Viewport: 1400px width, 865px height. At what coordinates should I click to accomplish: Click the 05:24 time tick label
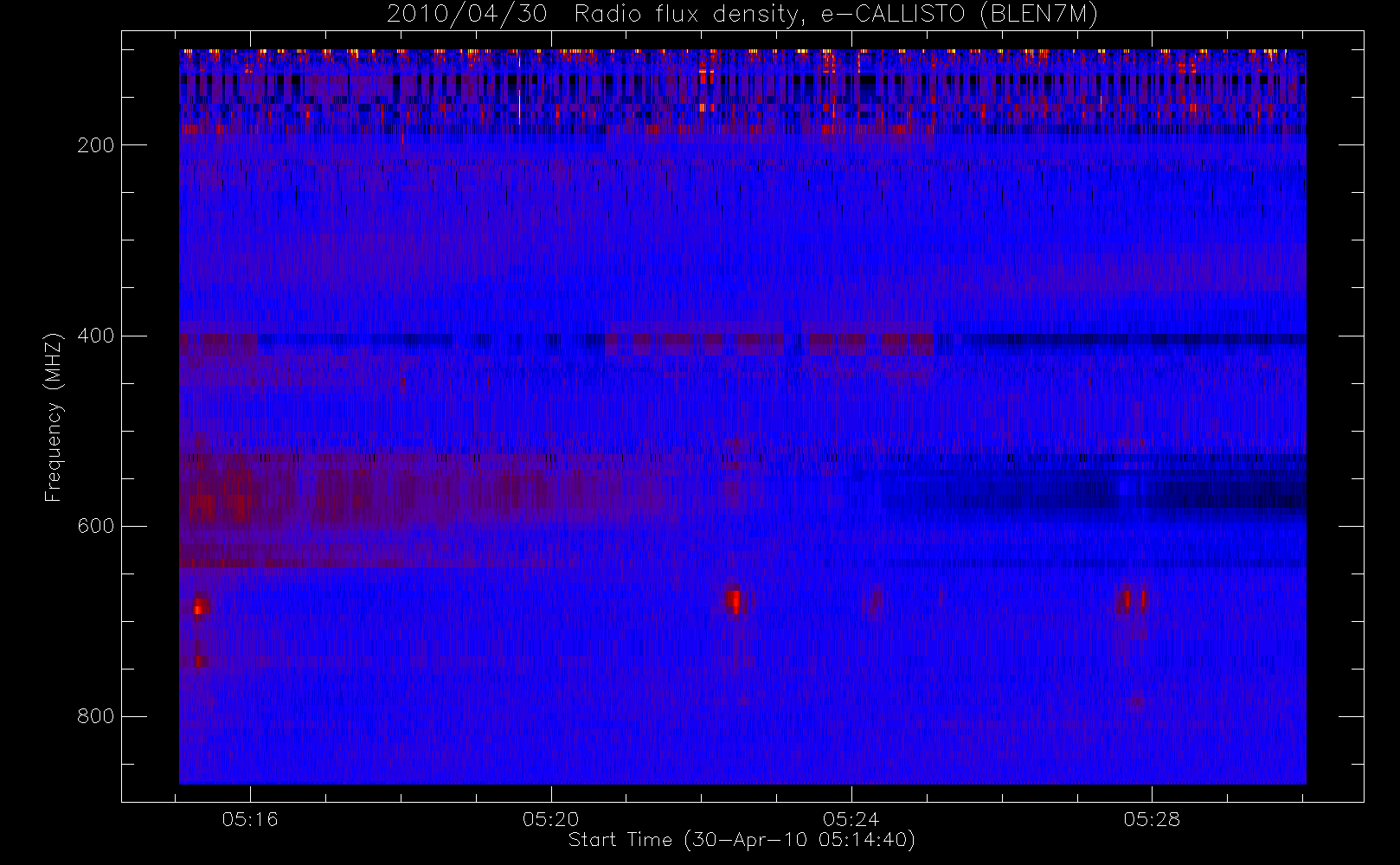(x=851, y=819)
